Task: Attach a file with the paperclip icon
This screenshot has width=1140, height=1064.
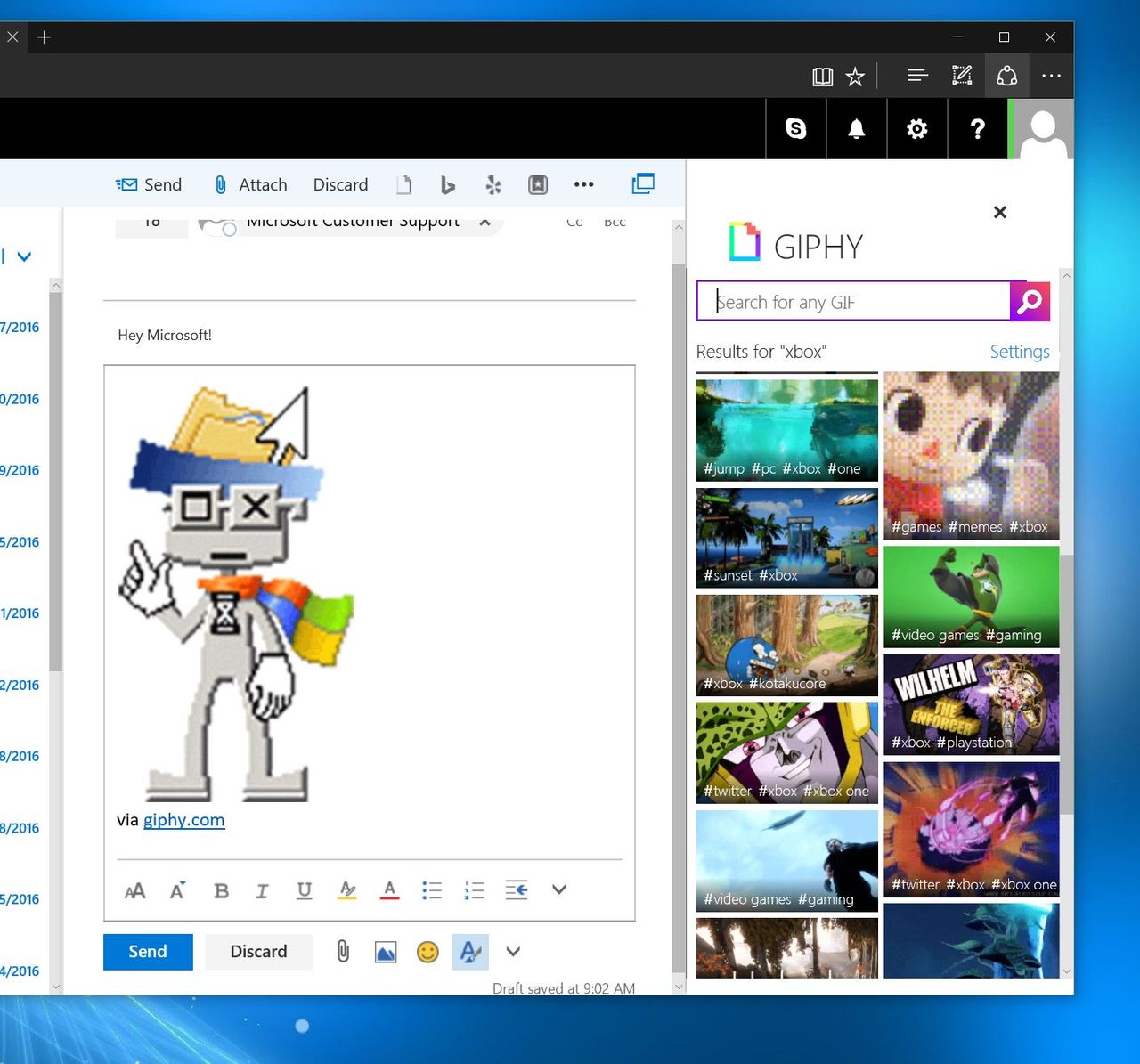Action: pyautogui.click(x=343, y=951)
